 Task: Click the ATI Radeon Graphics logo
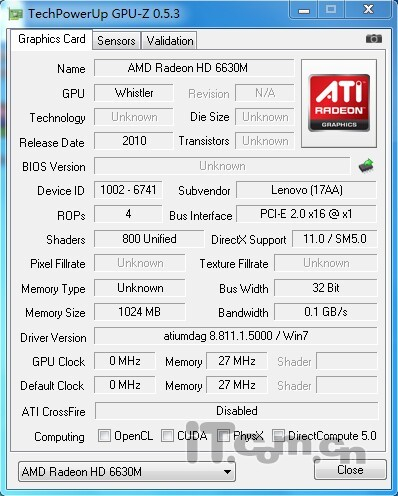pos(339,103)
